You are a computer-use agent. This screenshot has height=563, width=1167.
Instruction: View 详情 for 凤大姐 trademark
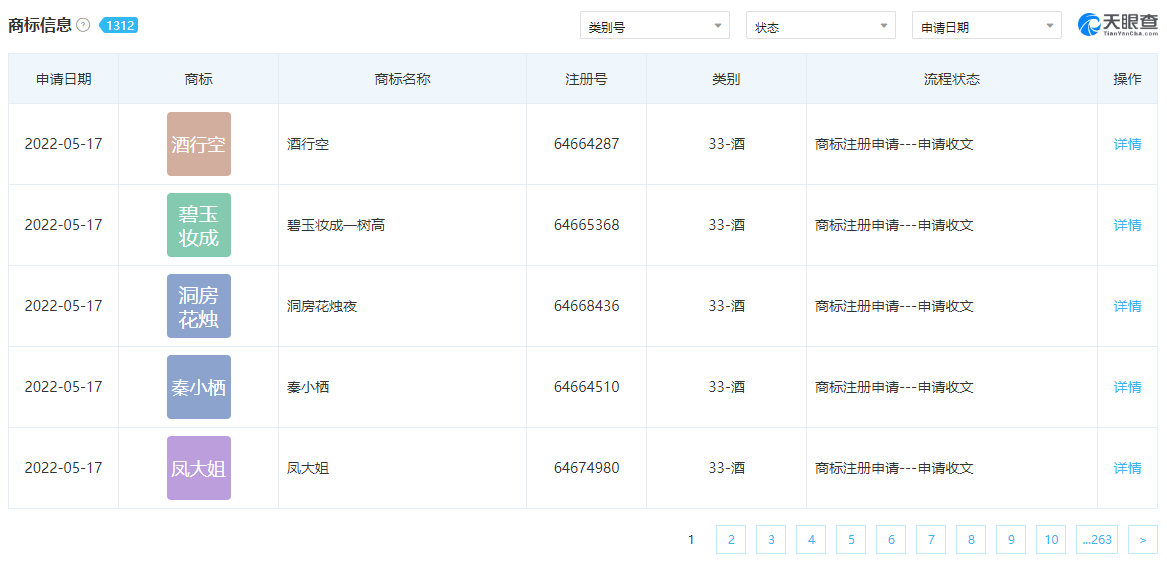[1127, 468]
